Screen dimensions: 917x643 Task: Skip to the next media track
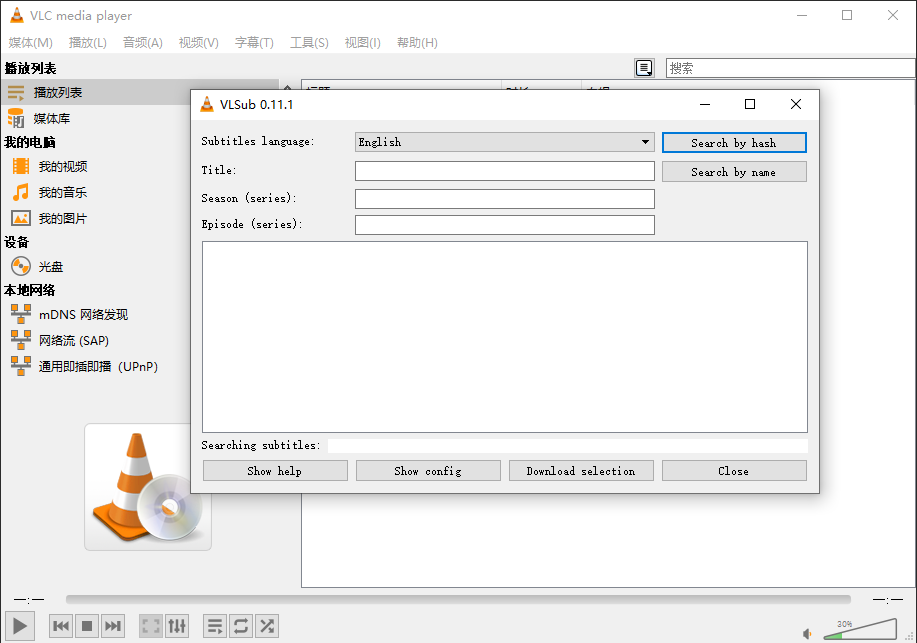[x=113, y=627]
